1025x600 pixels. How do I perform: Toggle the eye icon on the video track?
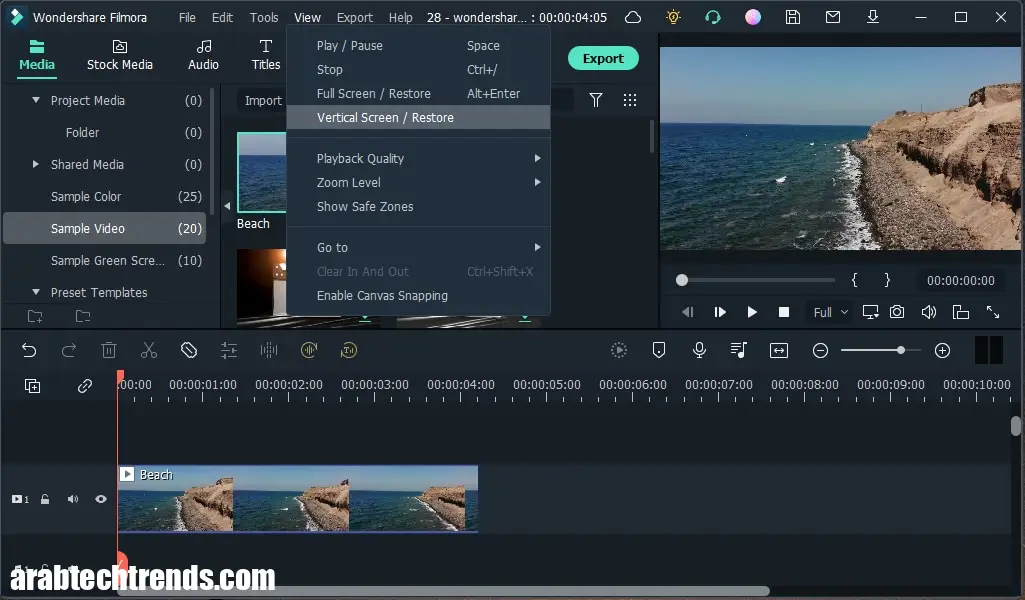[x=100, y=498]
